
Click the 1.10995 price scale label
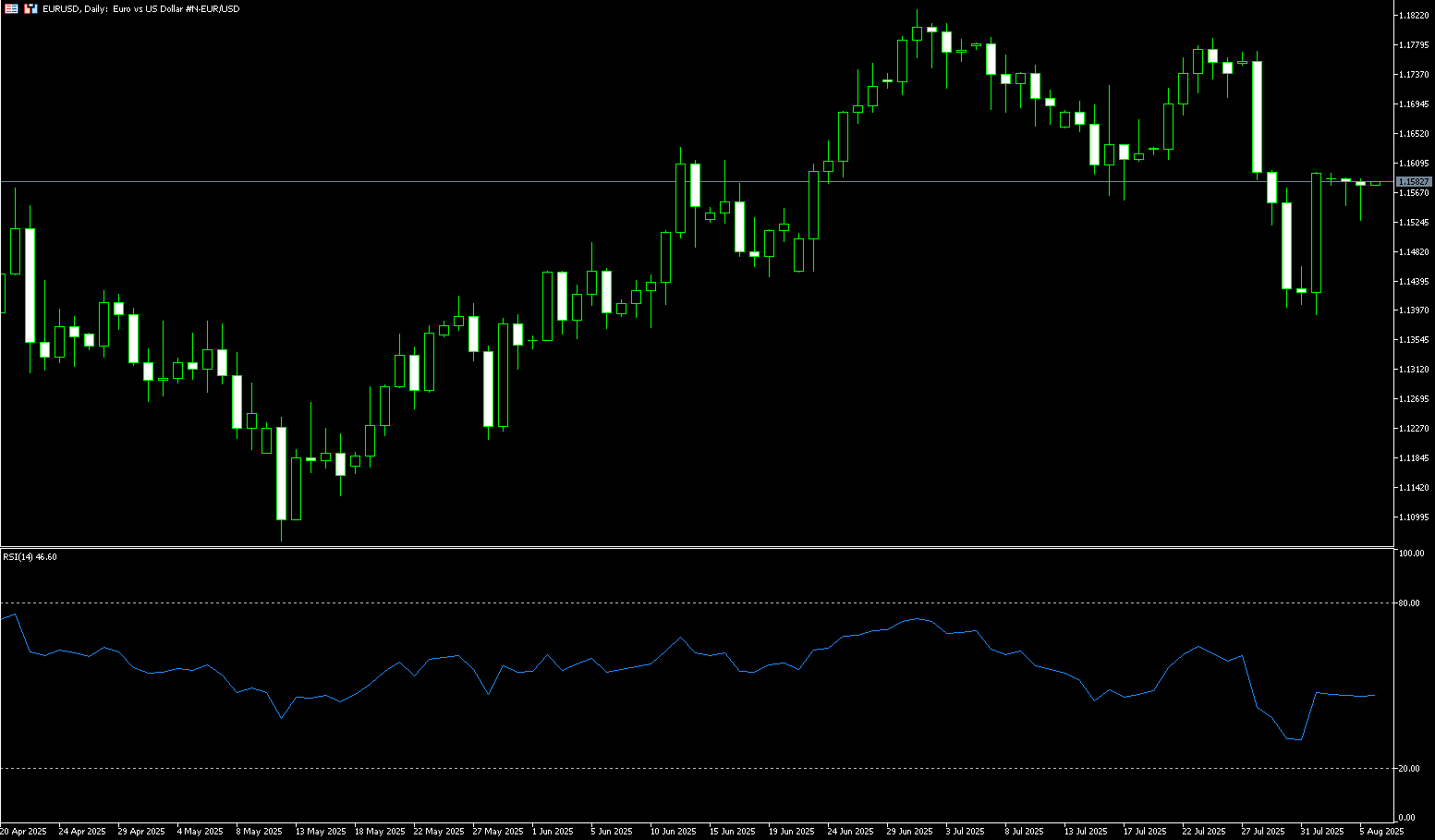tap(1415, 517)
